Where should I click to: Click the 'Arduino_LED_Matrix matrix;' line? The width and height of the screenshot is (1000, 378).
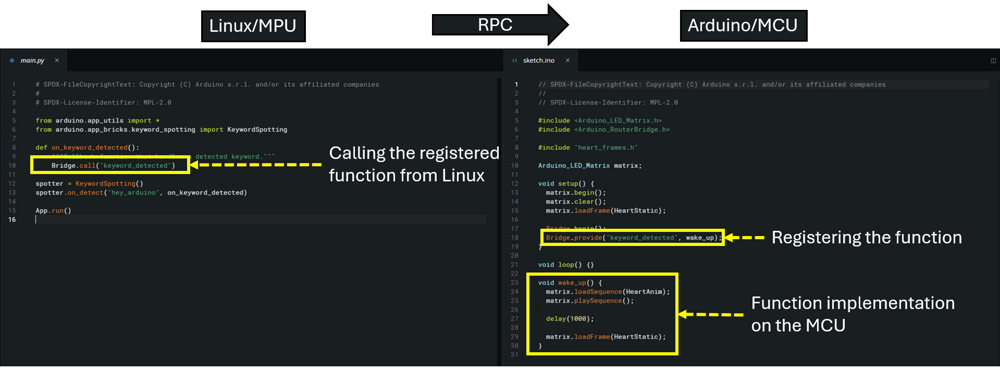tap(589, 165)
